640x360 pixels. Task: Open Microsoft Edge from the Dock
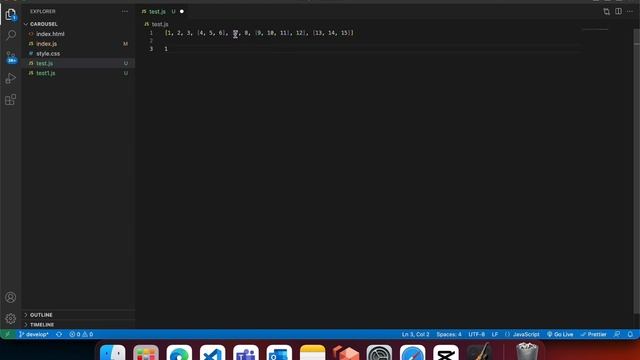[x=179, y=353]
